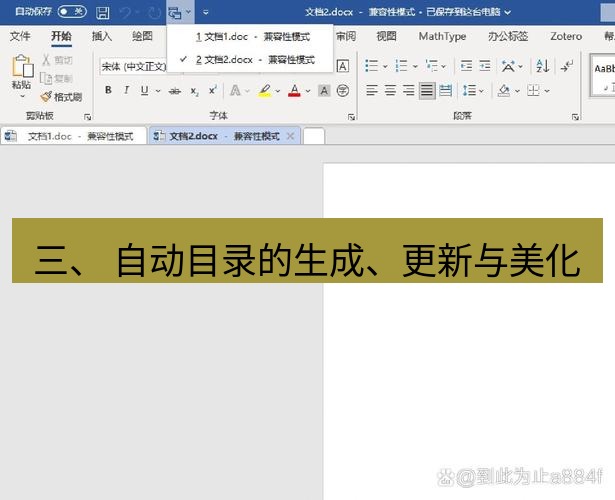Expand the 粘贴 options arrow

point(22,96)
